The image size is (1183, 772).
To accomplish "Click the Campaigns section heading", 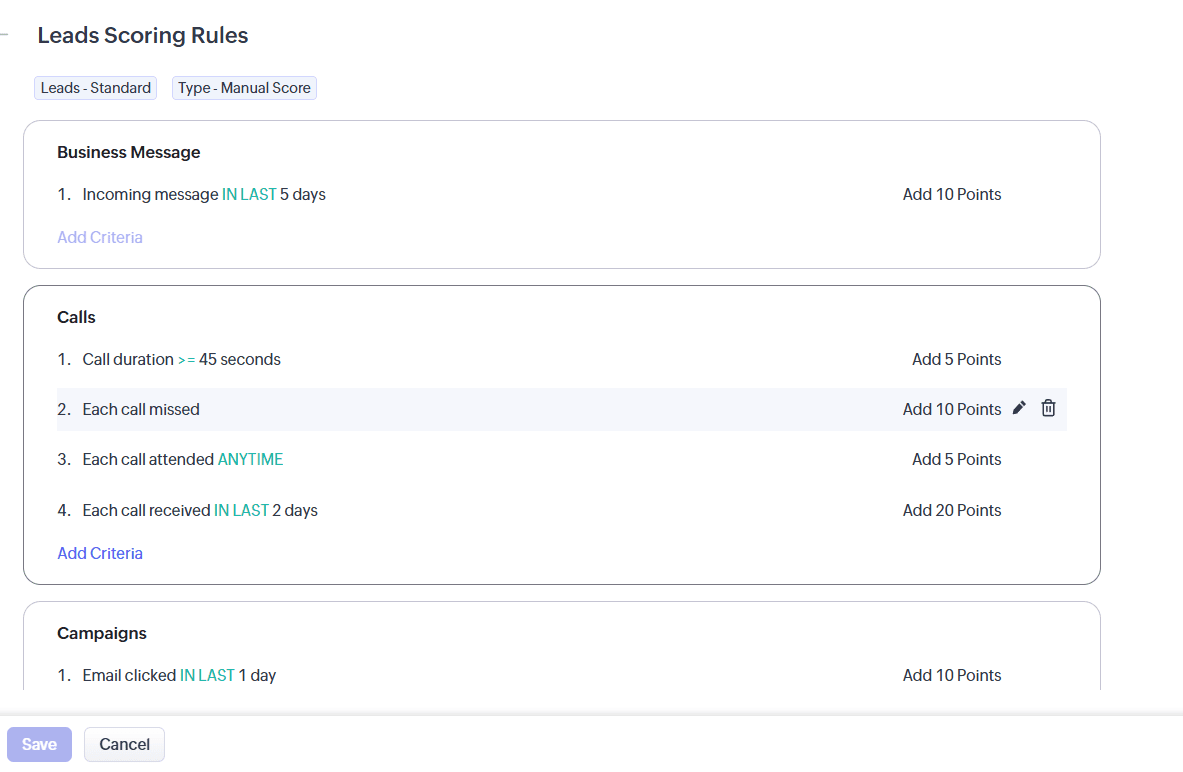I will (x=102, y=633).
